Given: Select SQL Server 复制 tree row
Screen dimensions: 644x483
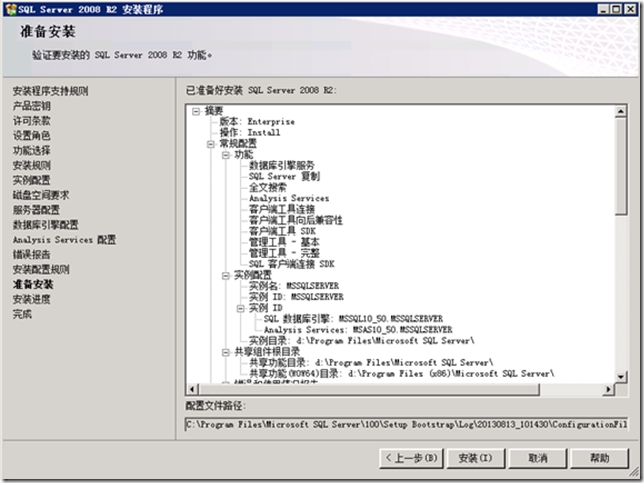Looking at the screenshot, I should (284, 177).
